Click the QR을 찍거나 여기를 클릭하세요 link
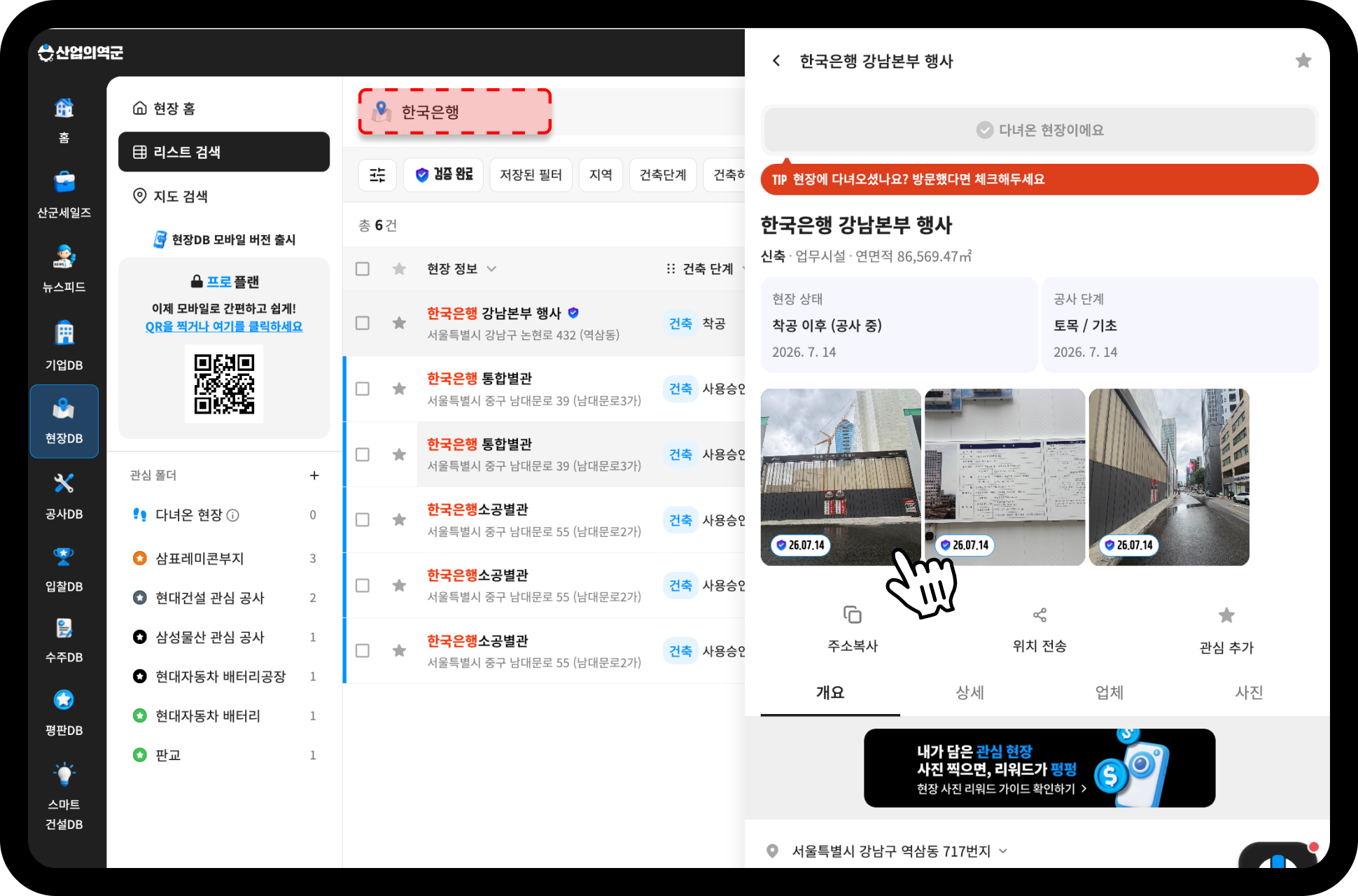Image resolution: width=1358 pixels, height=896 pixels. 224,326
